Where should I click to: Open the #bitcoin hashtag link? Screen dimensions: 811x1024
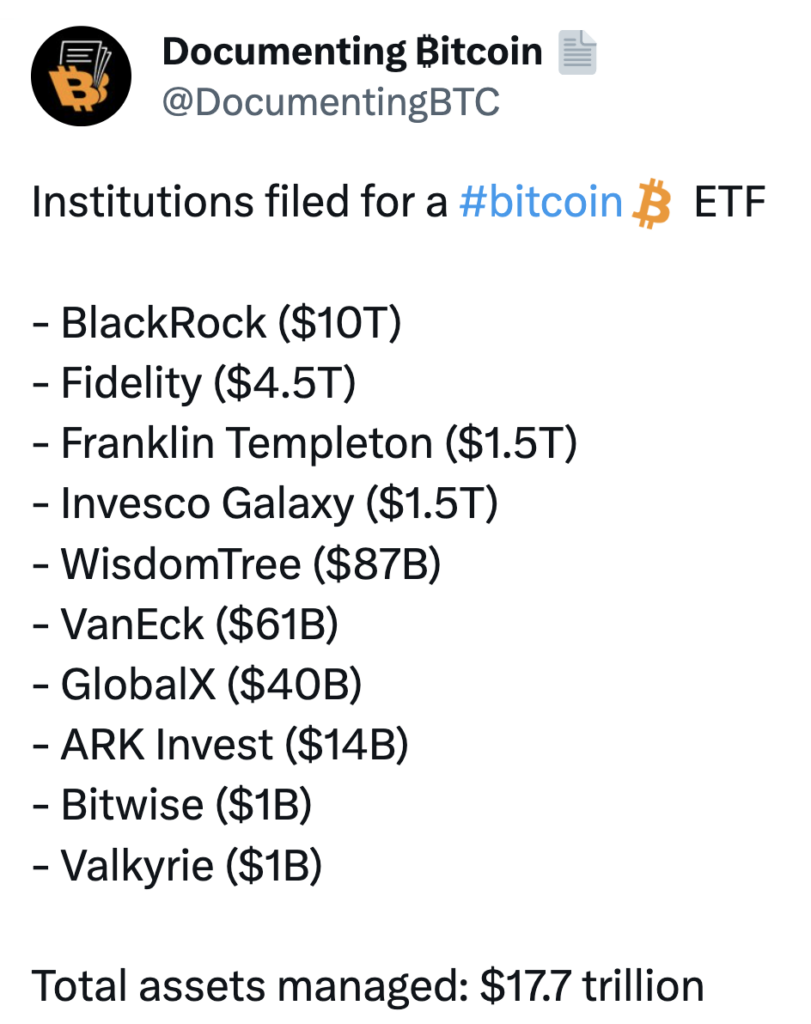point(540,203)
